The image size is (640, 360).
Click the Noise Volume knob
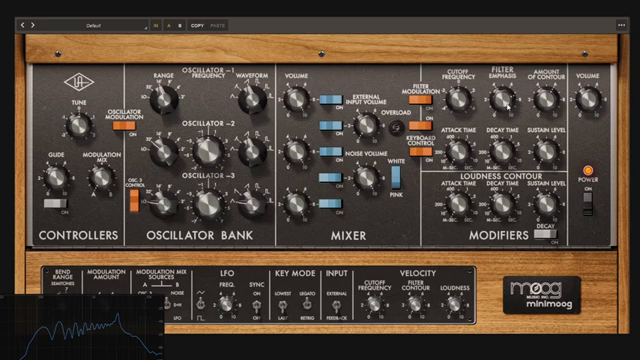click(x=366, y=178)
